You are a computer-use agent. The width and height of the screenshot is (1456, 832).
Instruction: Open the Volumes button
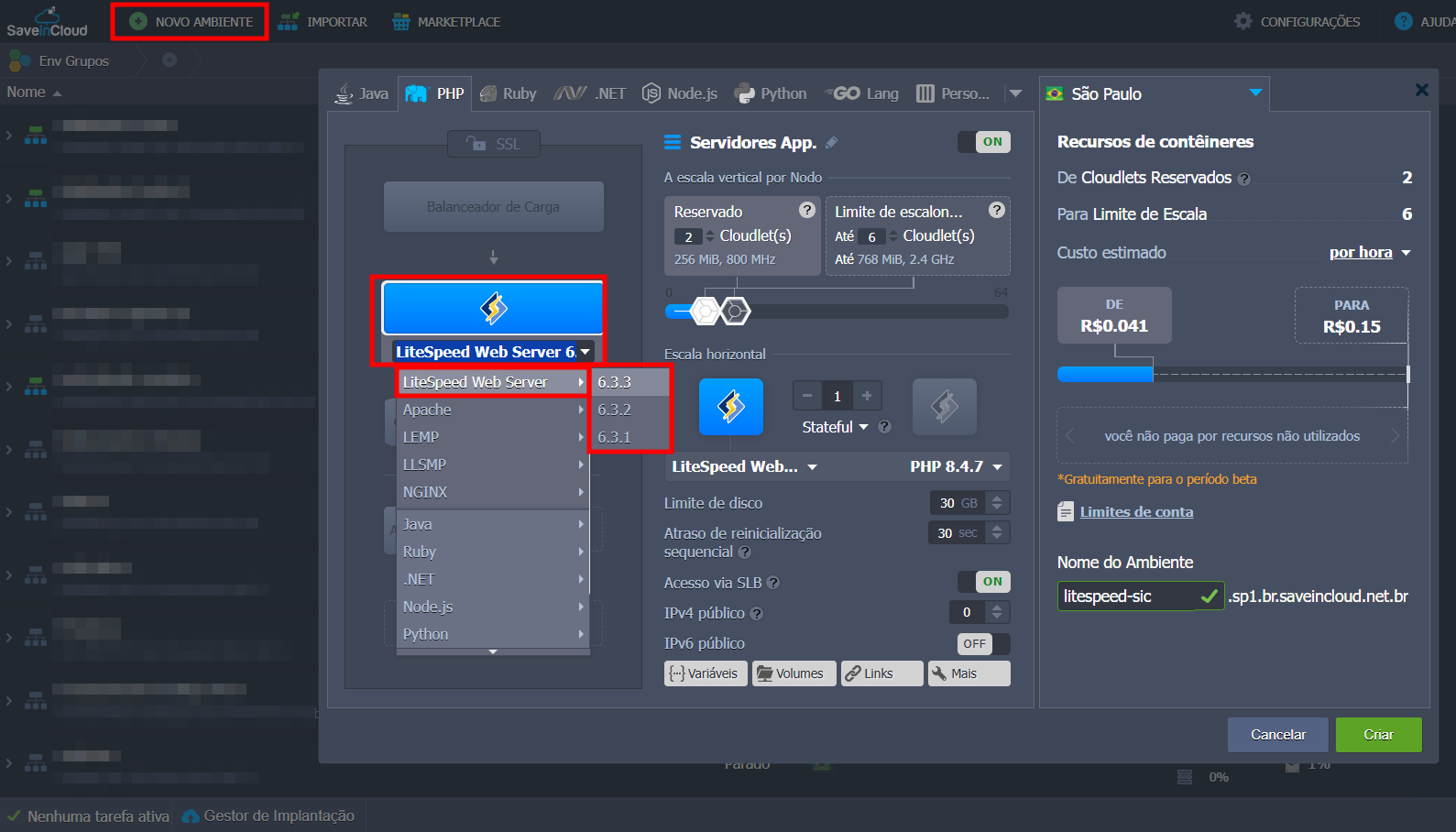(794, 673)
